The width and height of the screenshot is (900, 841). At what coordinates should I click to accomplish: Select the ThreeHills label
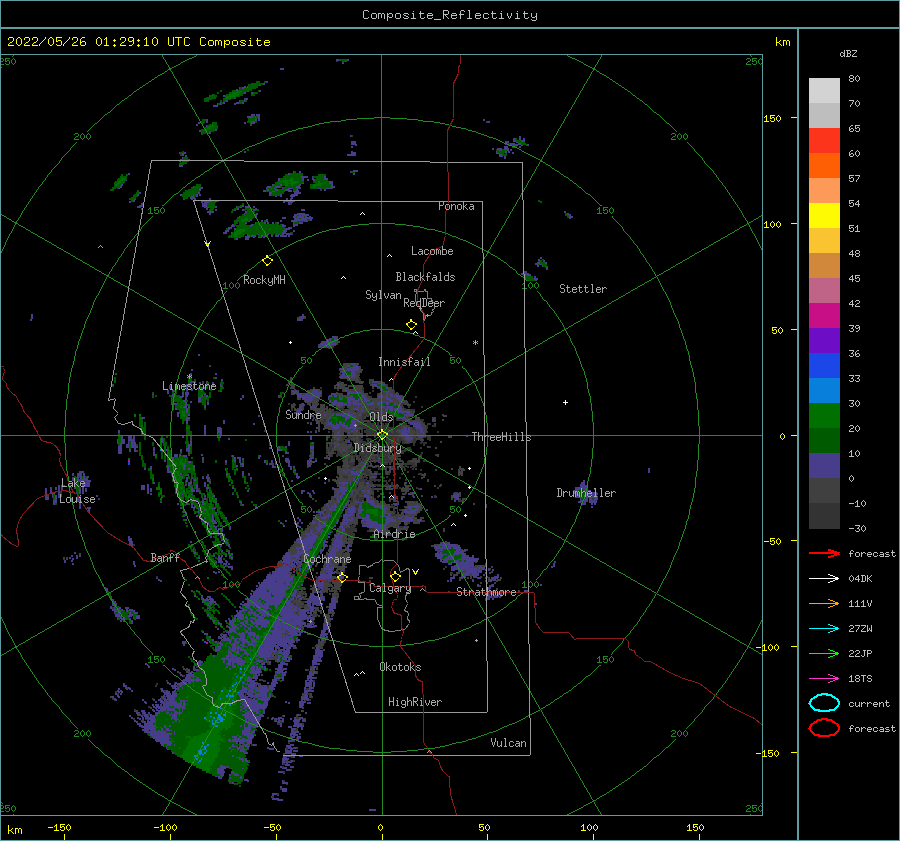click(501, 437)
